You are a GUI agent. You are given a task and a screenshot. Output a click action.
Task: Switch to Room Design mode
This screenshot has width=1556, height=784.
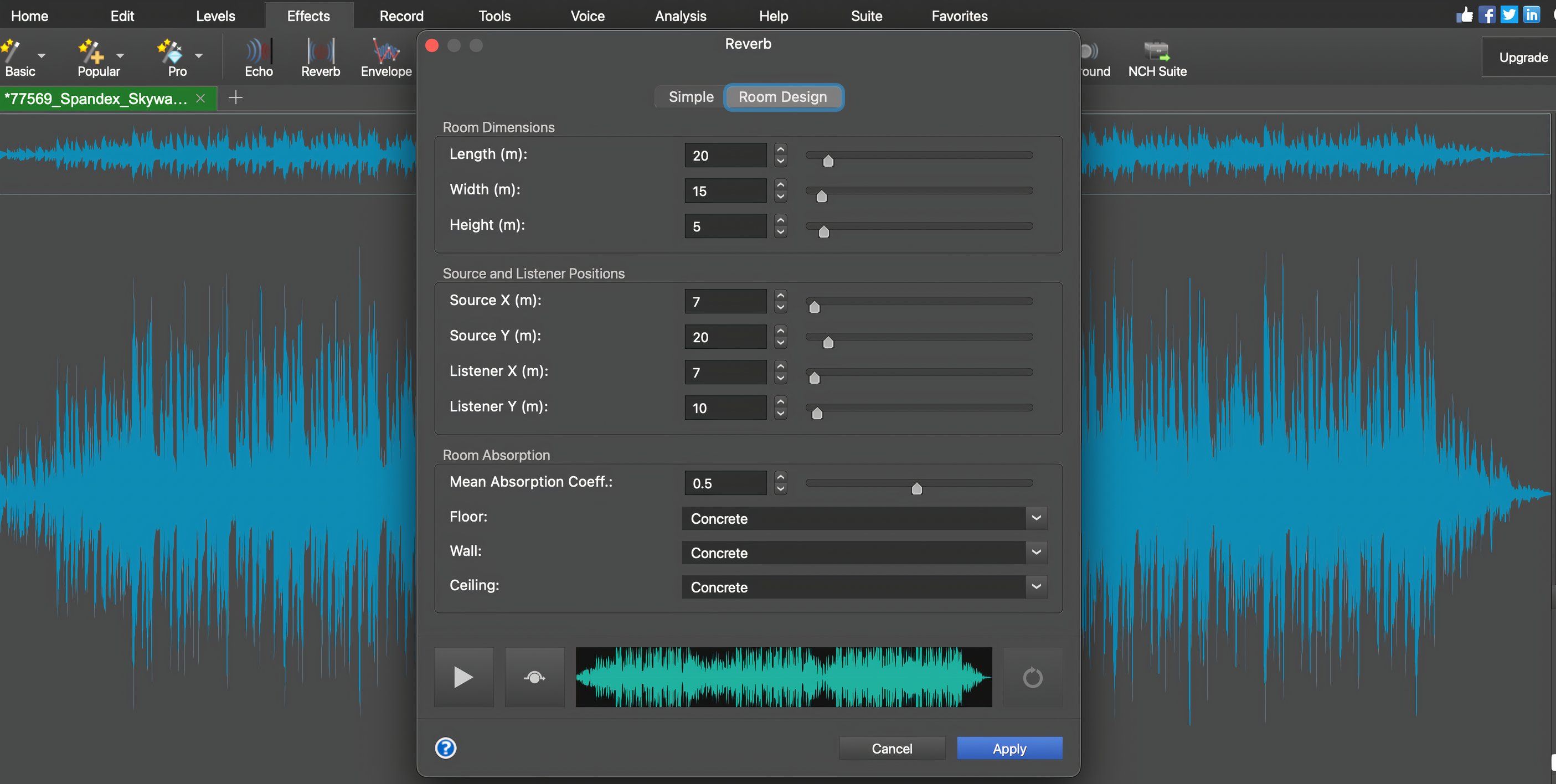[783, 96]
